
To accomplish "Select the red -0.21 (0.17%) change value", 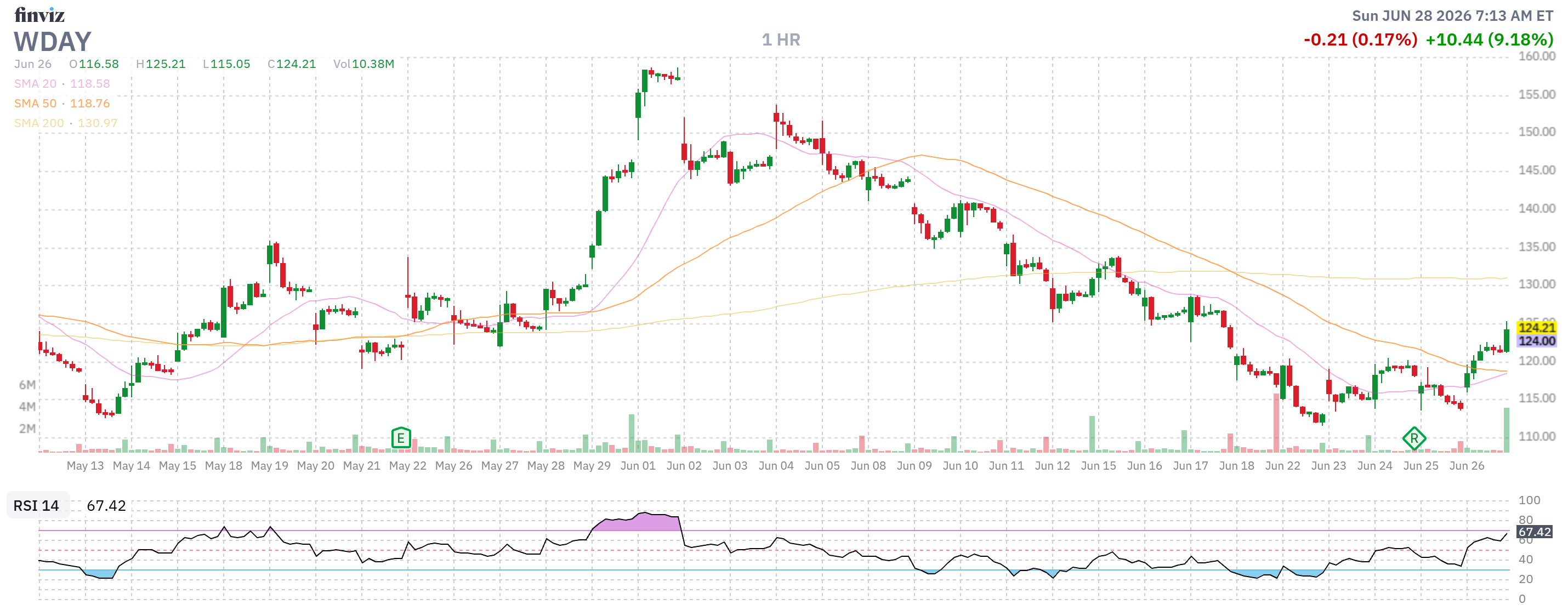I will [x=1360, y=39].
